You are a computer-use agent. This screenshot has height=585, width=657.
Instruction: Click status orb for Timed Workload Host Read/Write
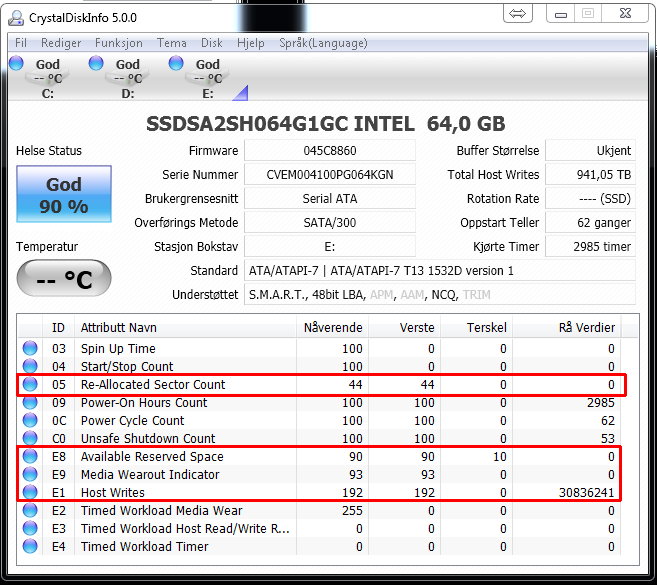(x=30, y=528)
